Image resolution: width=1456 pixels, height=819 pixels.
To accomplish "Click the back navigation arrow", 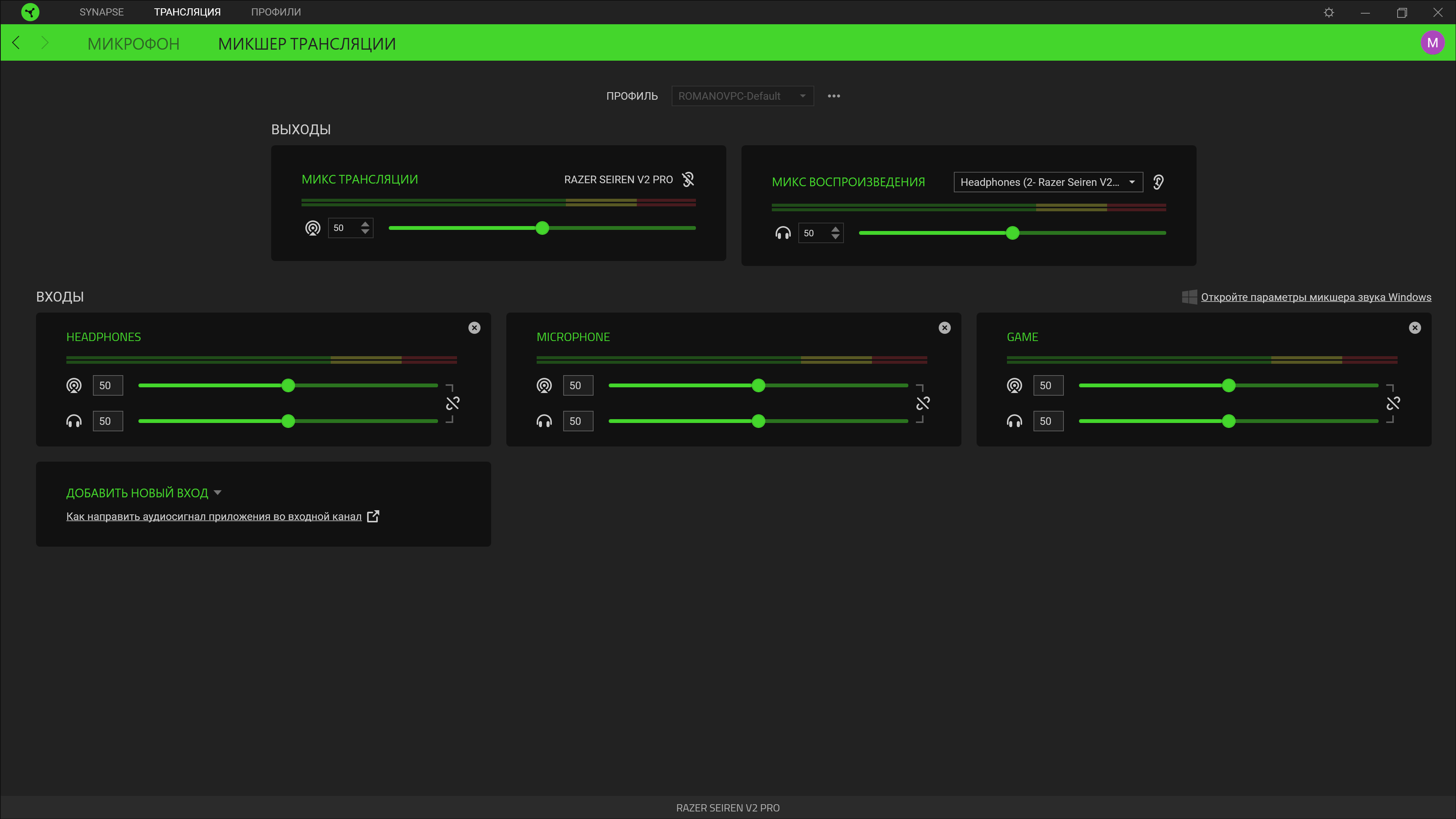I will tap(17, 43).
